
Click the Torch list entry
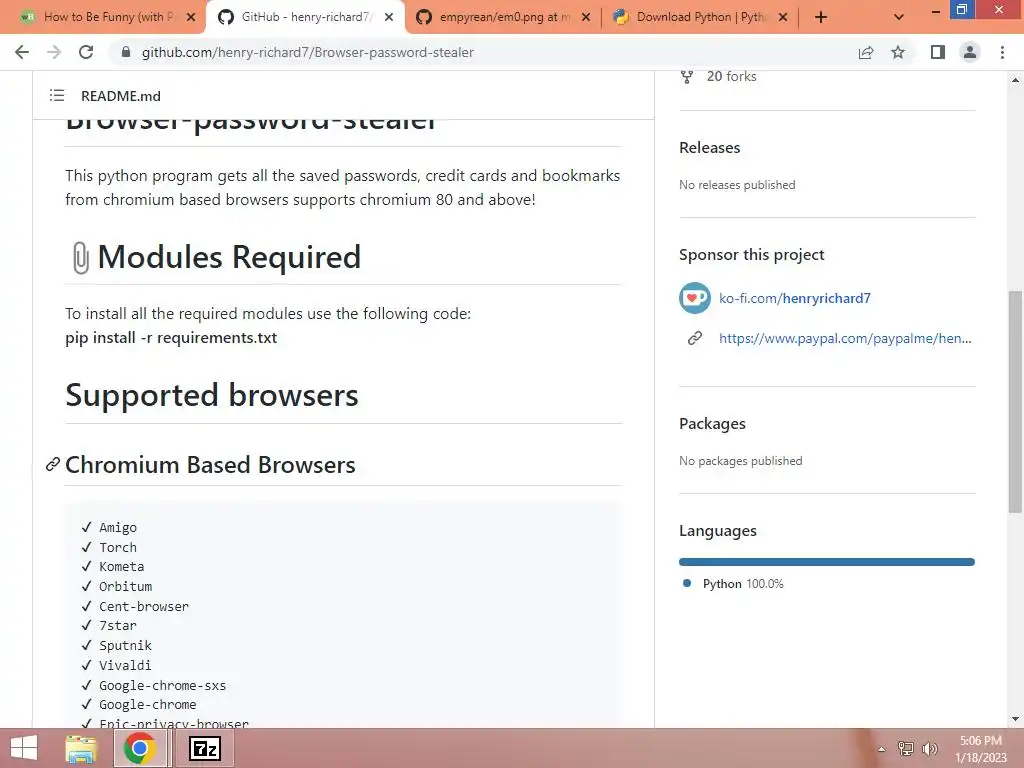tap(118, 547)
